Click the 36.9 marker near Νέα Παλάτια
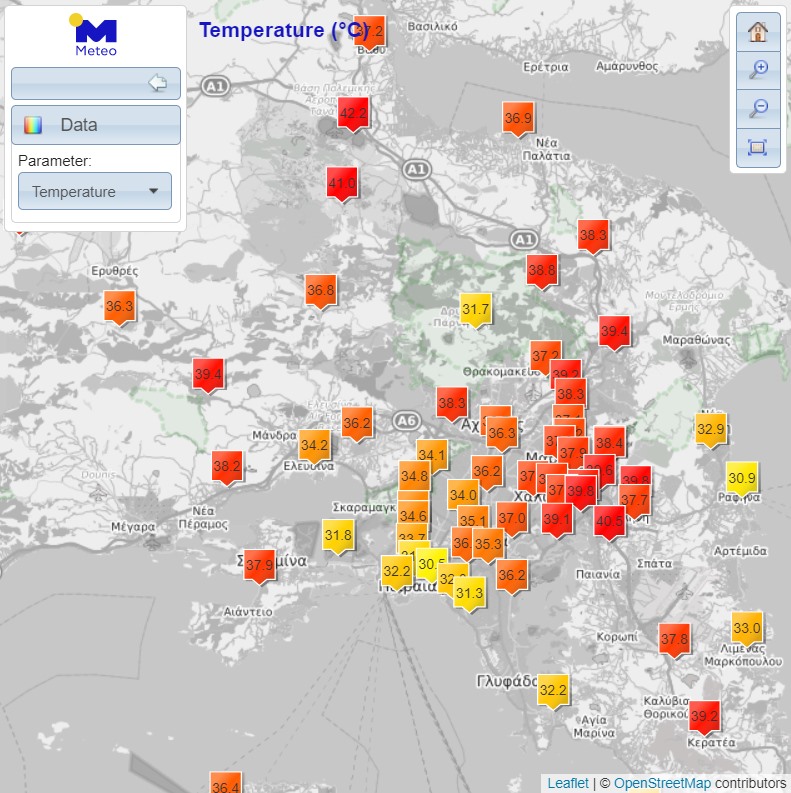Screen dimensions: 791x793 (518, 120)
